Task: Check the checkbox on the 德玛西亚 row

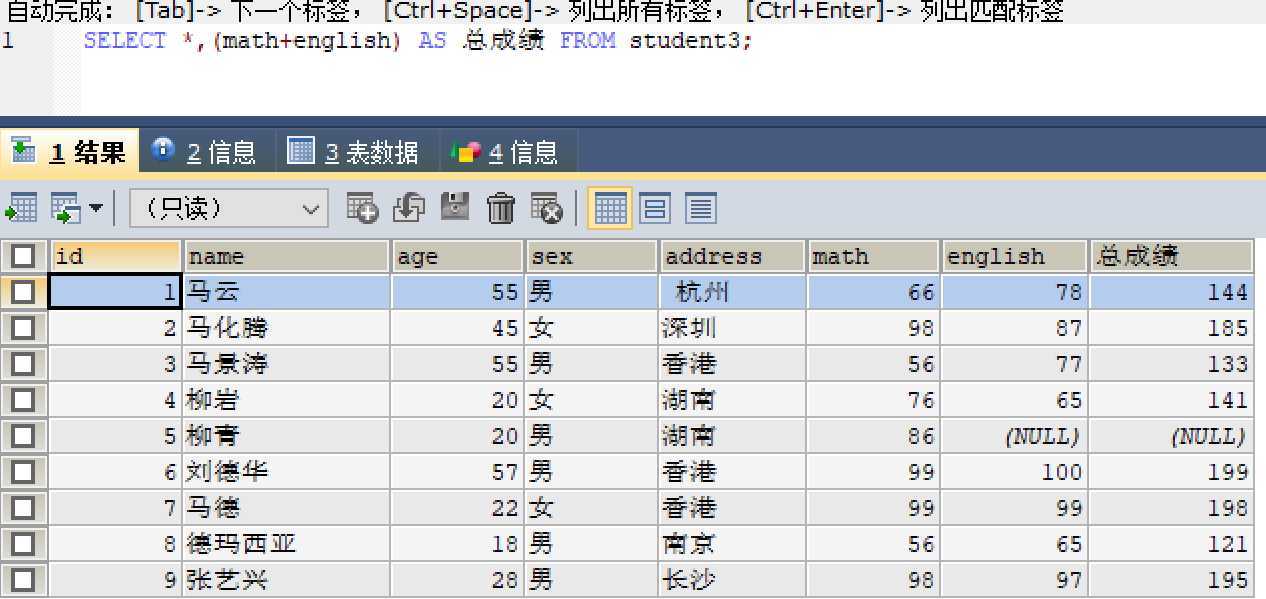Action: coord(25,544)
